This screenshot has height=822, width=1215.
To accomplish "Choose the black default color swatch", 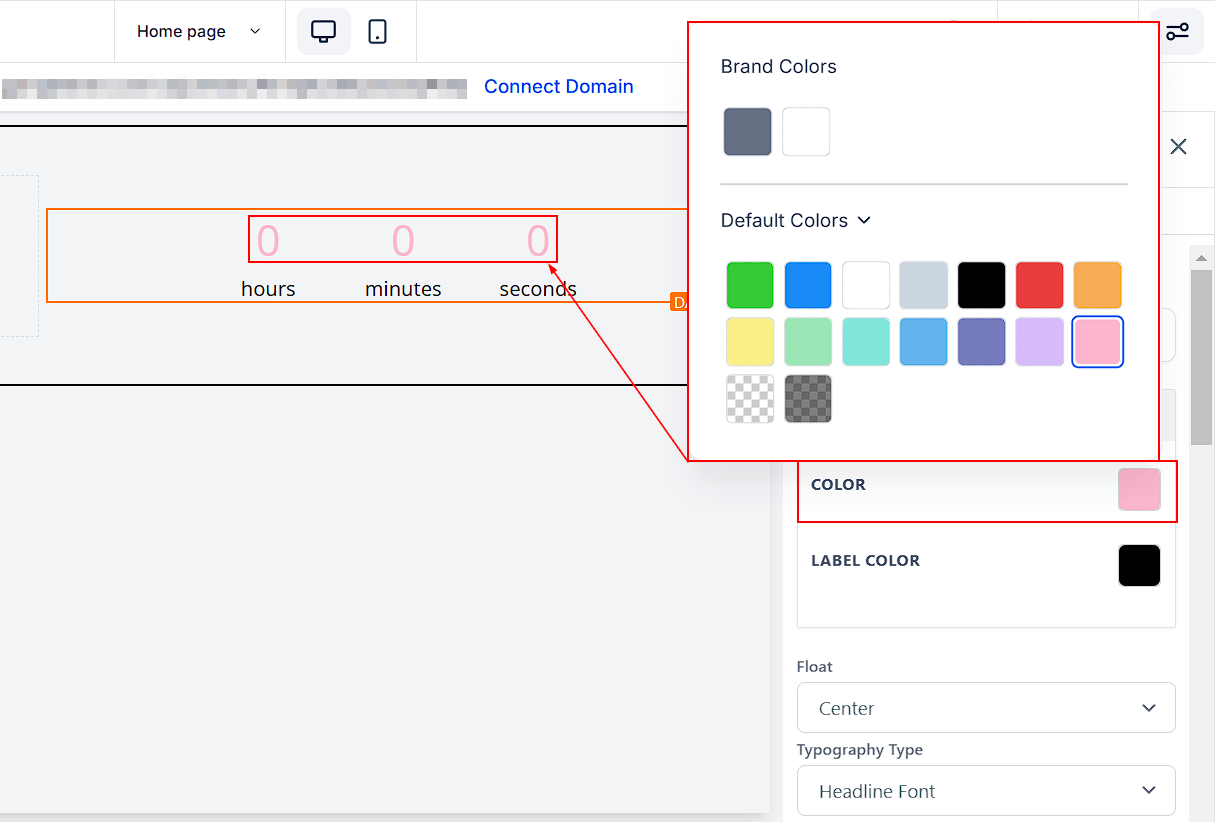I will click(982, 286).
